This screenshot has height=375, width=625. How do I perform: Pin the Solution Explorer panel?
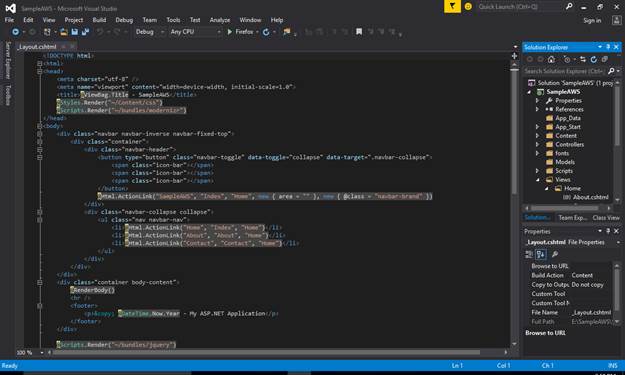608,47
